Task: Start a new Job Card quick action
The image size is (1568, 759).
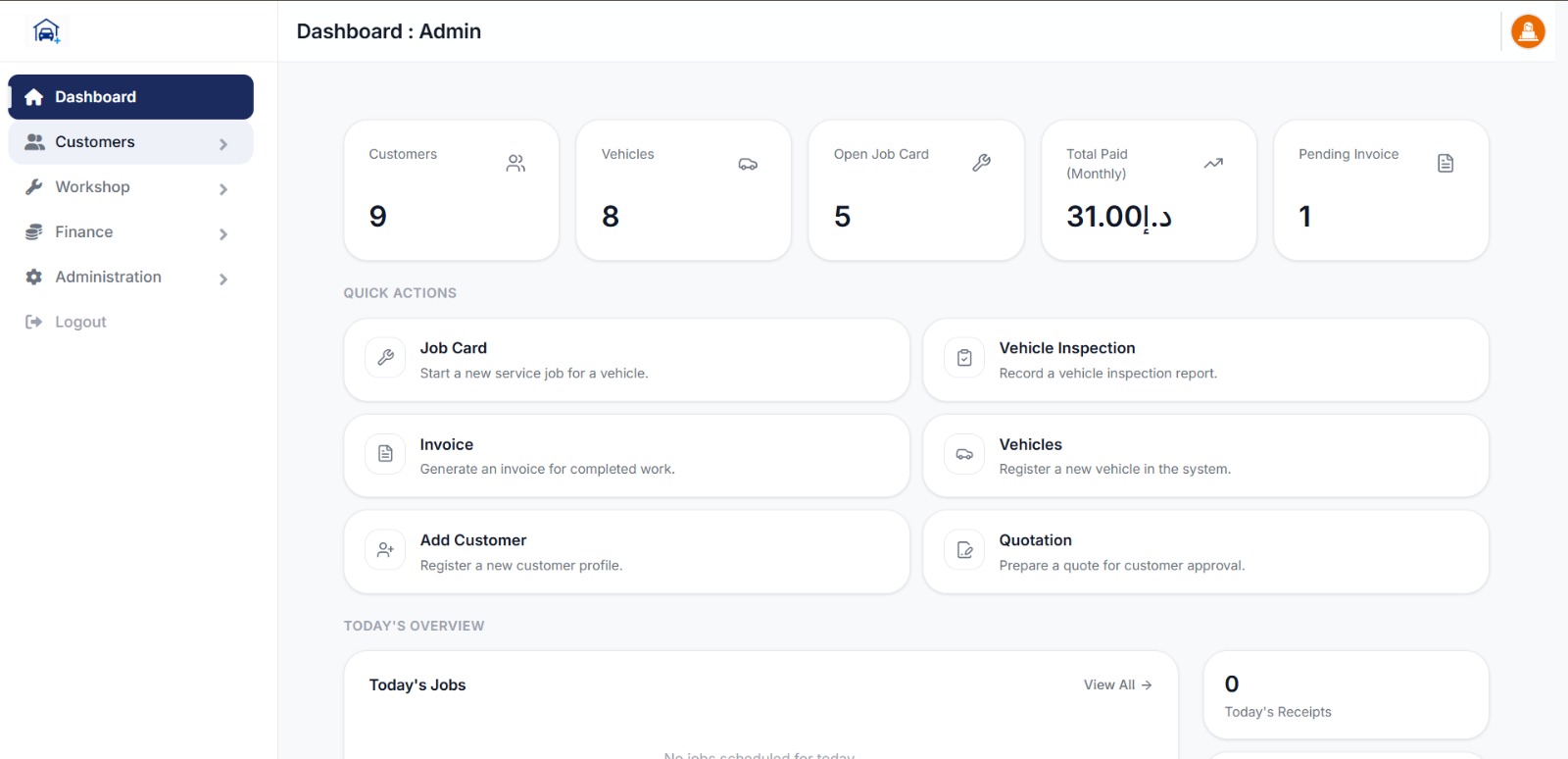Action: pos(626,360)
